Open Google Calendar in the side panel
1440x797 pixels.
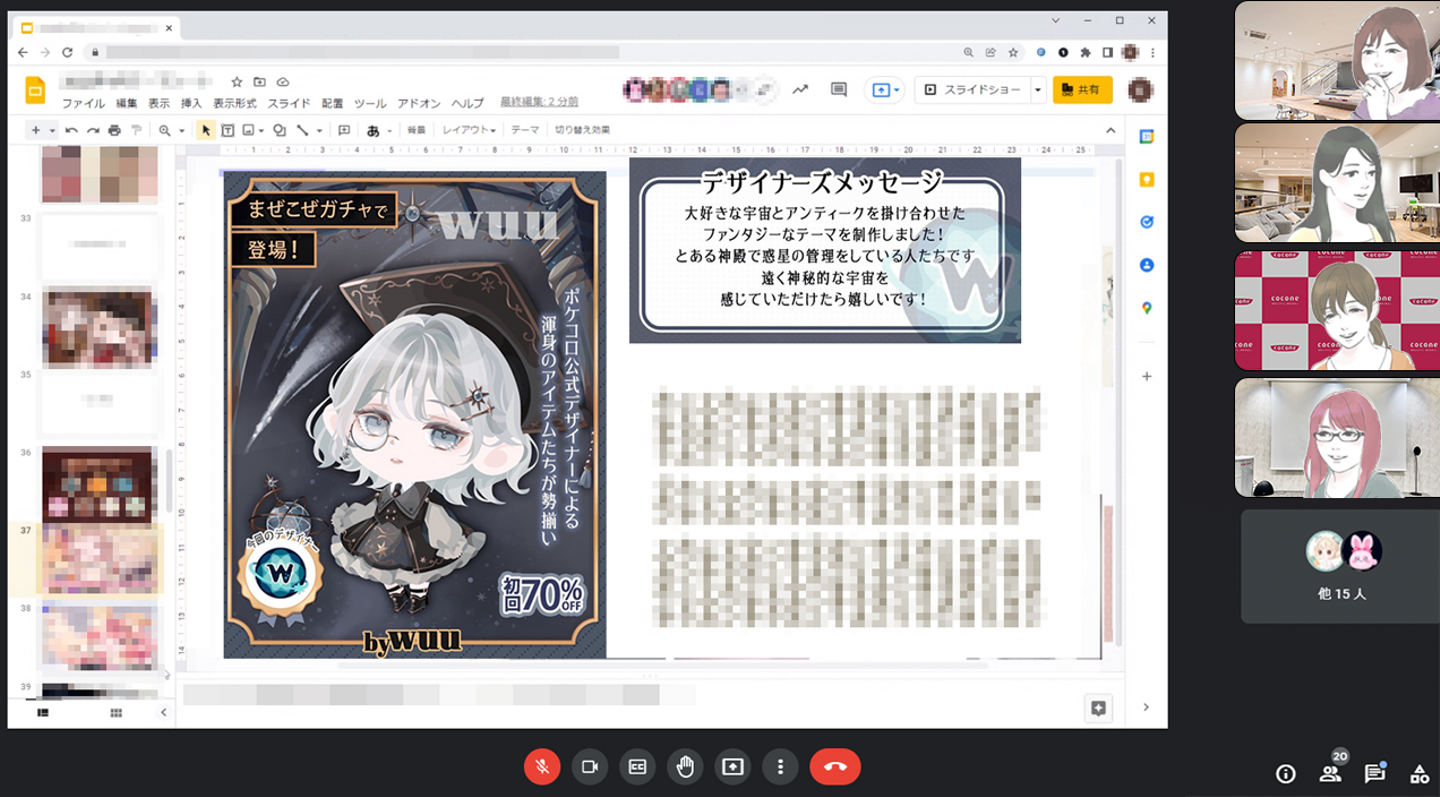click(1147, 137)
